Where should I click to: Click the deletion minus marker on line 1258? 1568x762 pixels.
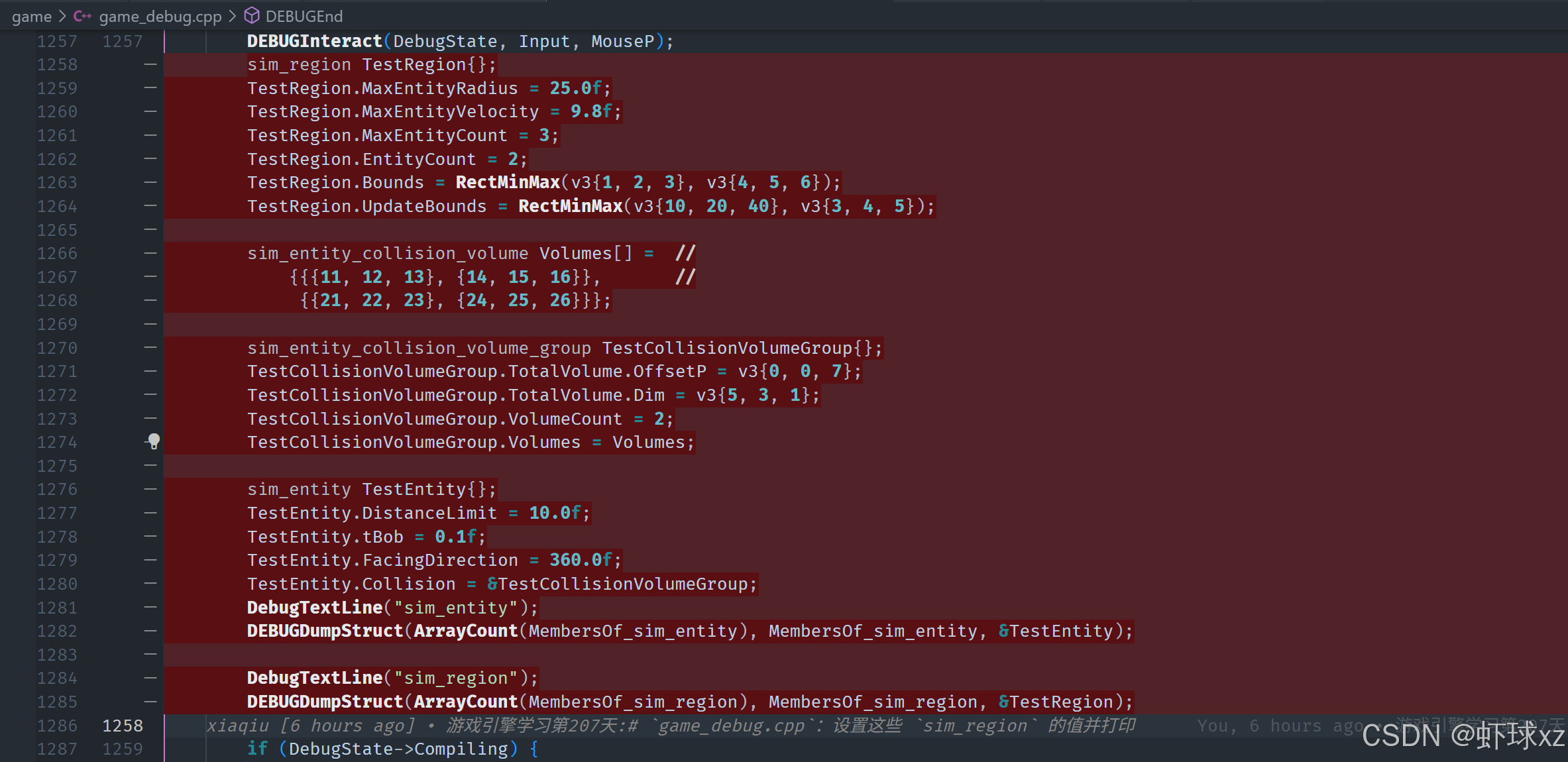[x=150, y=64]
